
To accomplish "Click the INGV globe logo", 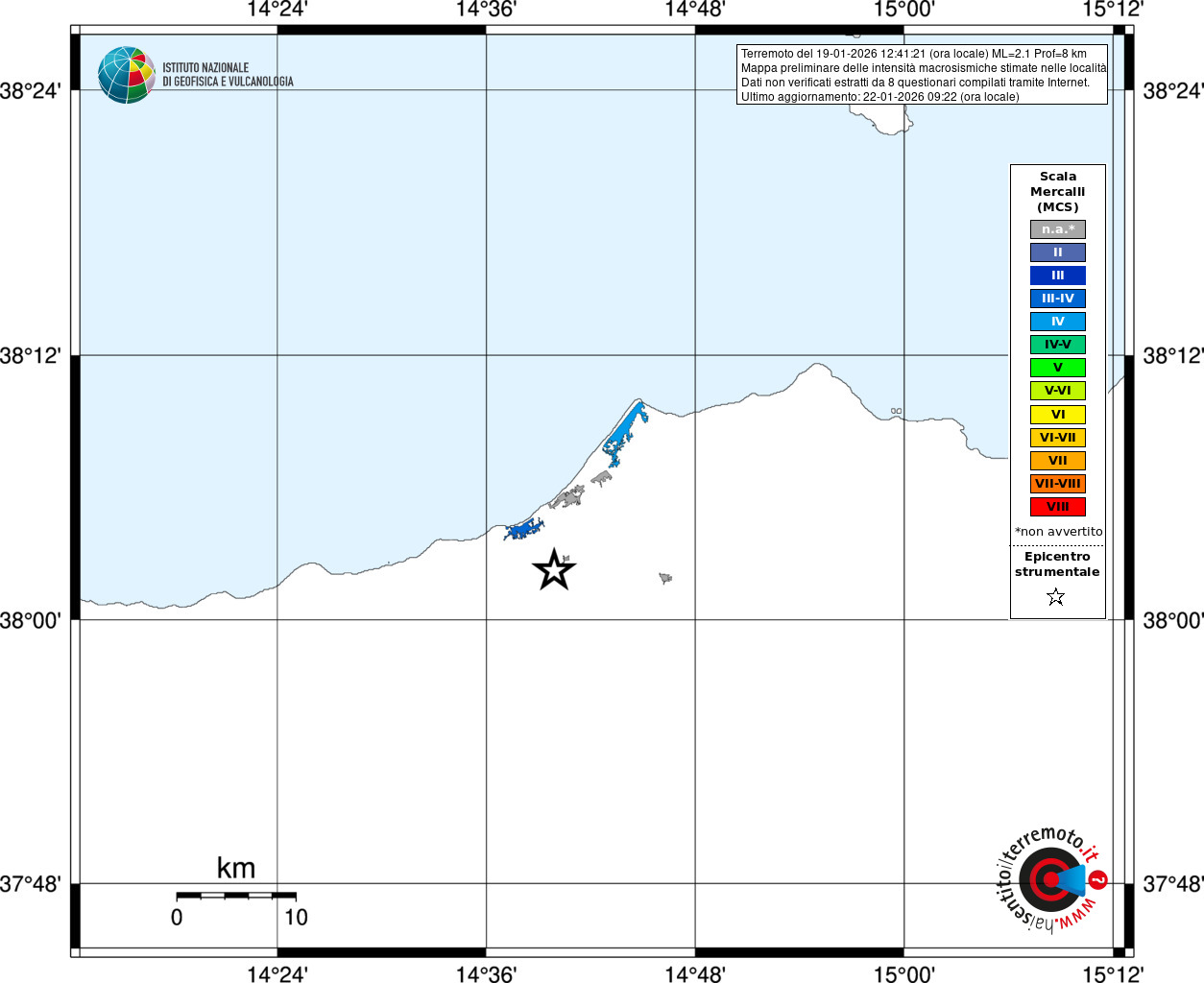I will pyautogui.click(x=127, y=75).
